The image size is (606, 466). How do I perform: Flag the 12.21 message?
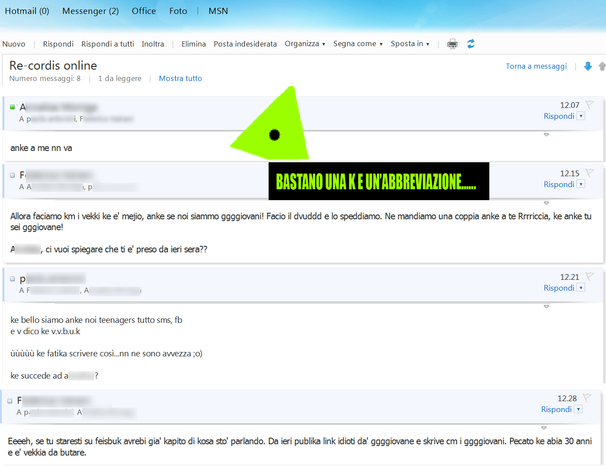pyautogui.click(x=589, y=276)
